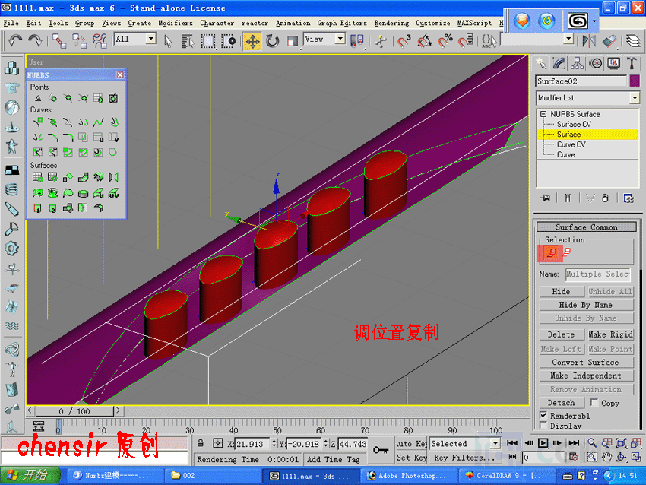The image size is (646, 485).
Task: Open the Windows Start button
Action: tap(30, 475)
